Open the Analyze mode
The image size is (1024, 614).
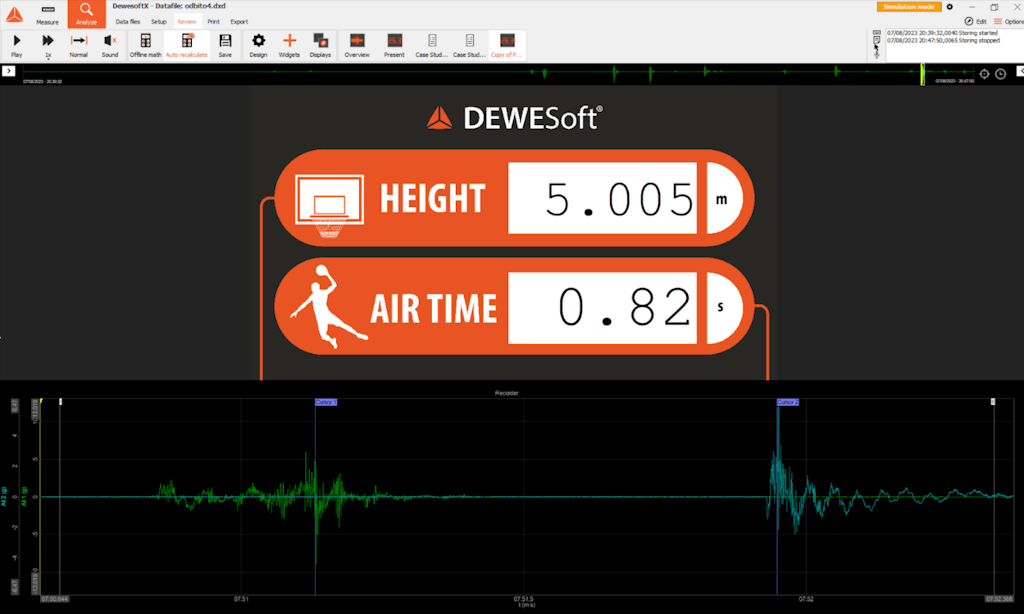pos(86,14)
